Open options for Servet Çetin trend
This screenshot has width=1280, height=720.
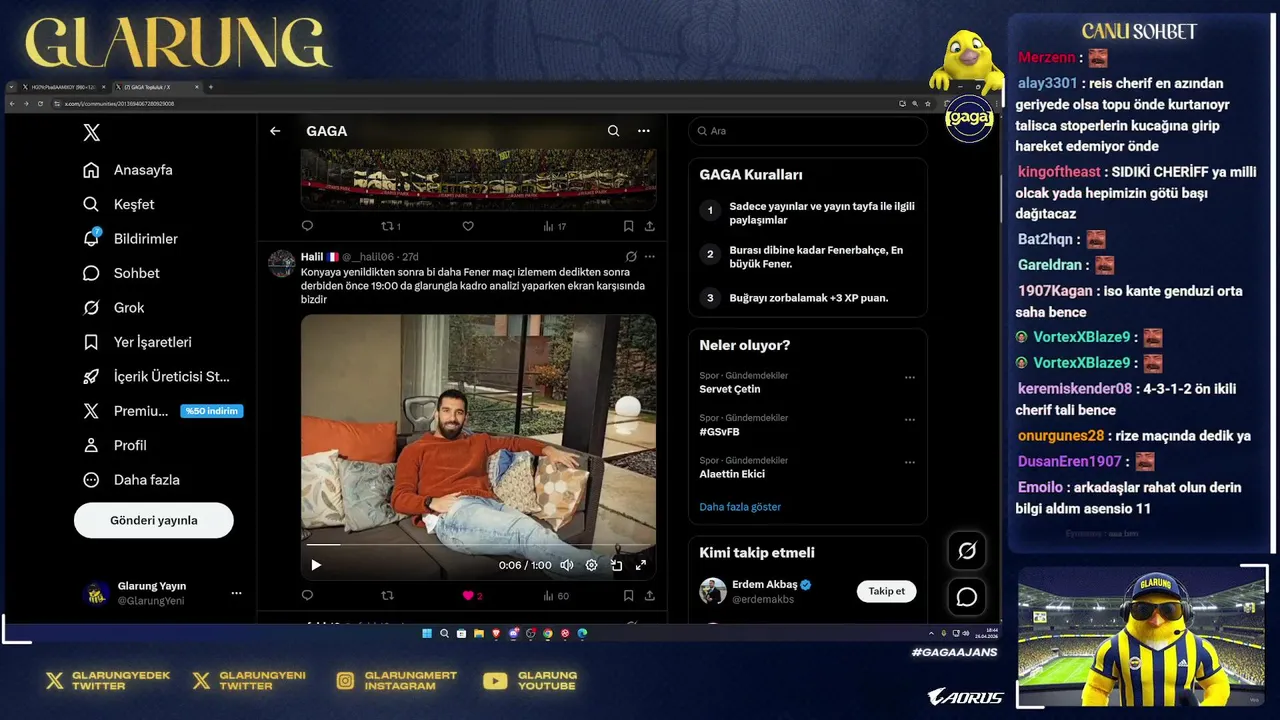coord(910,377)
